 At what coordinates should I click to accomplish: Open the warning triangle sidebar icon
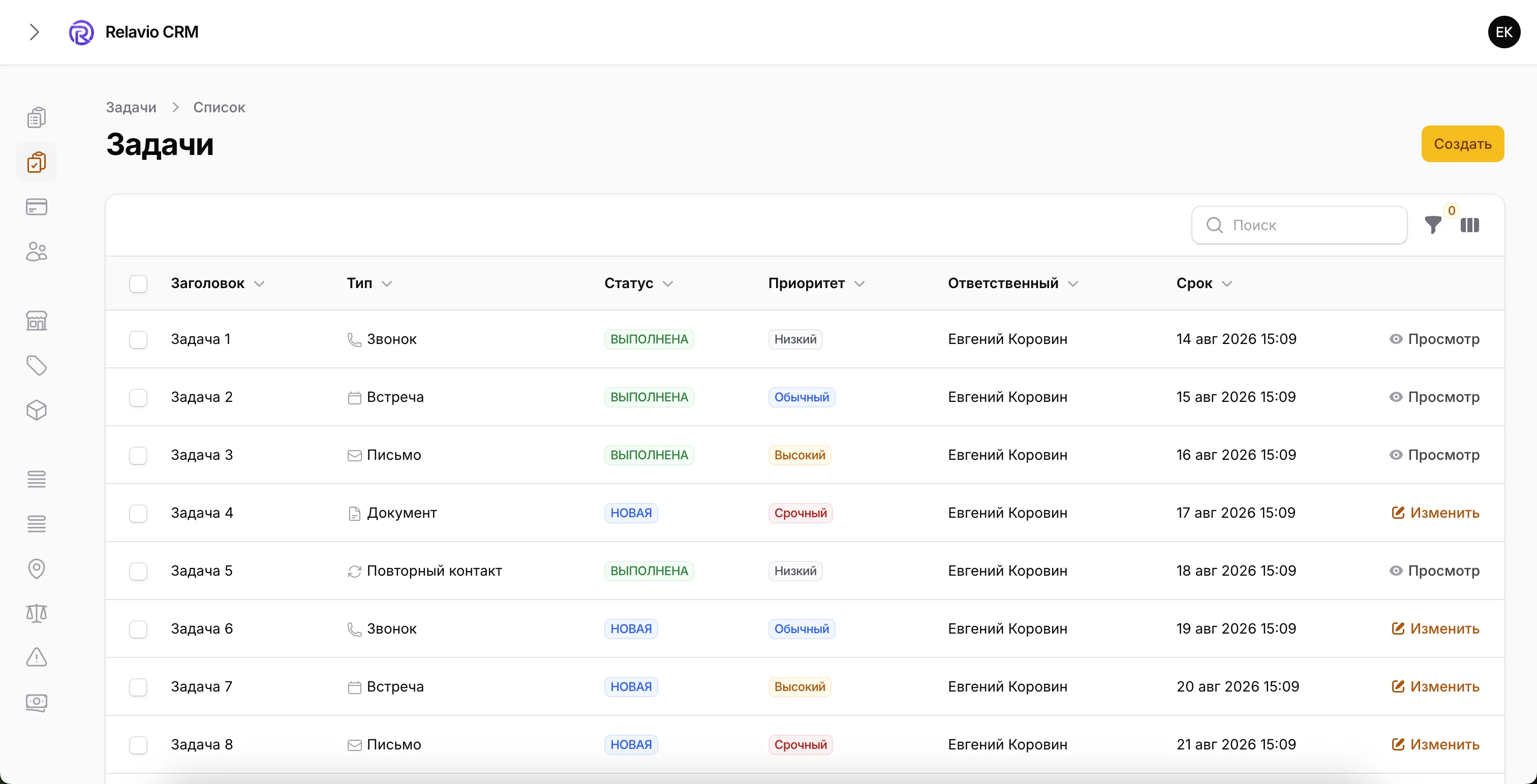tap(37, 658)
